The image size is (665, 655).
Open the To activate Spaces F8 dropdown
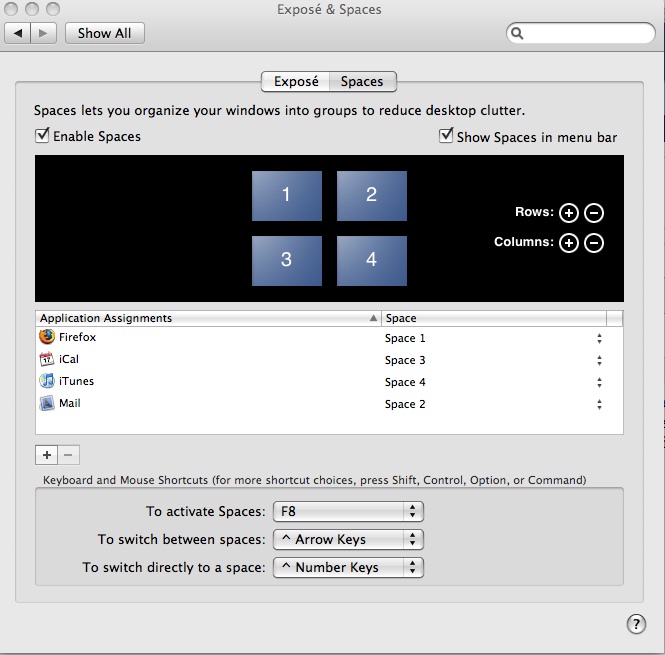pos(349,511)
